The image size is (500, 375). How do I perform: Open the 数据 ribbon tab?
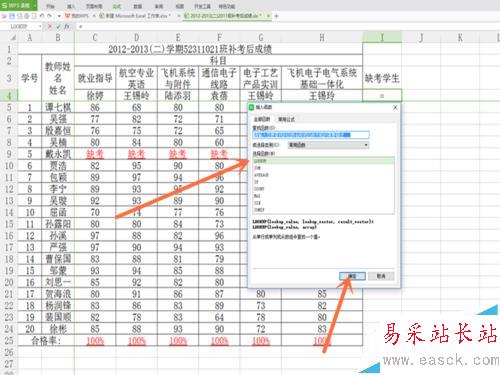click(138, 6)
